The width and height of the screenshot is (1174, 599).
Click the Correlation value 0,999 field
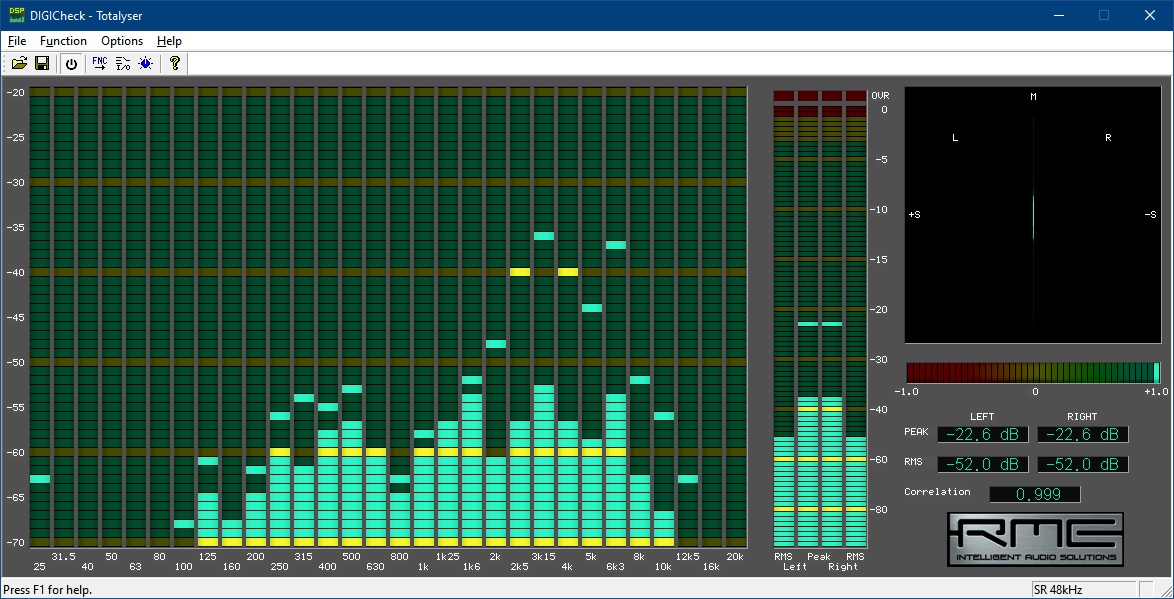pos(1035,494)
